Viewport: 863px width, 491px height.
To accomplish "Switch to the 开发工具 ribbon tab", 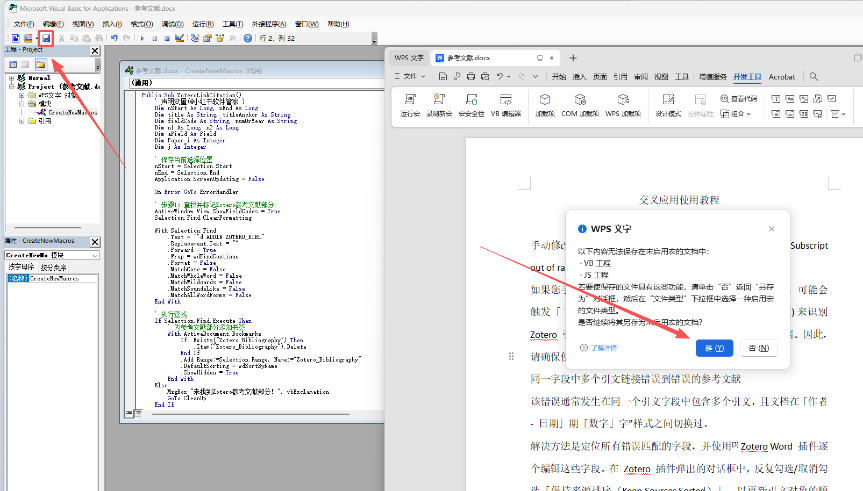I will (747, 76).
